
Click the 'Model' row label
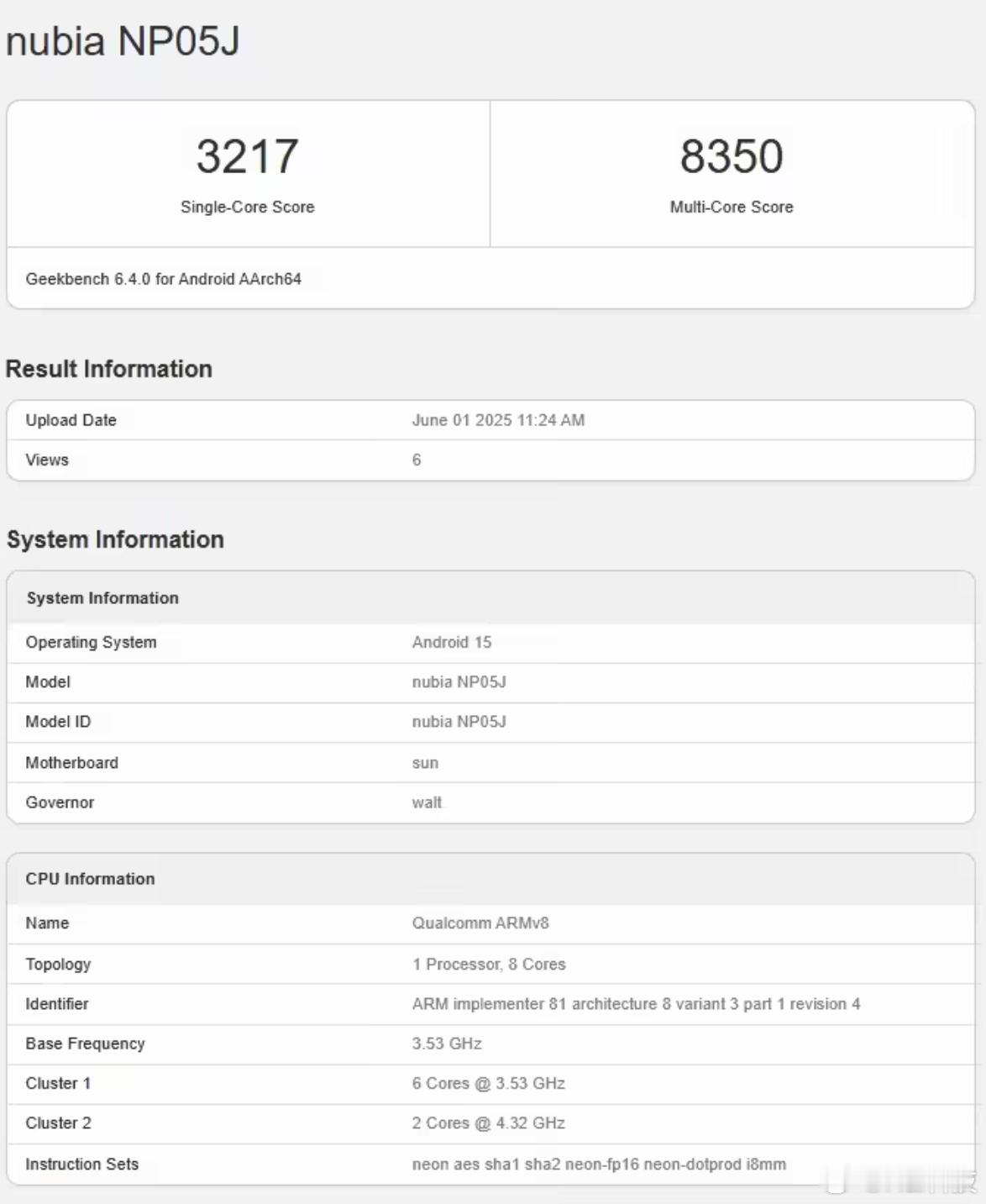pyautogui.click(x=48, y=682)
